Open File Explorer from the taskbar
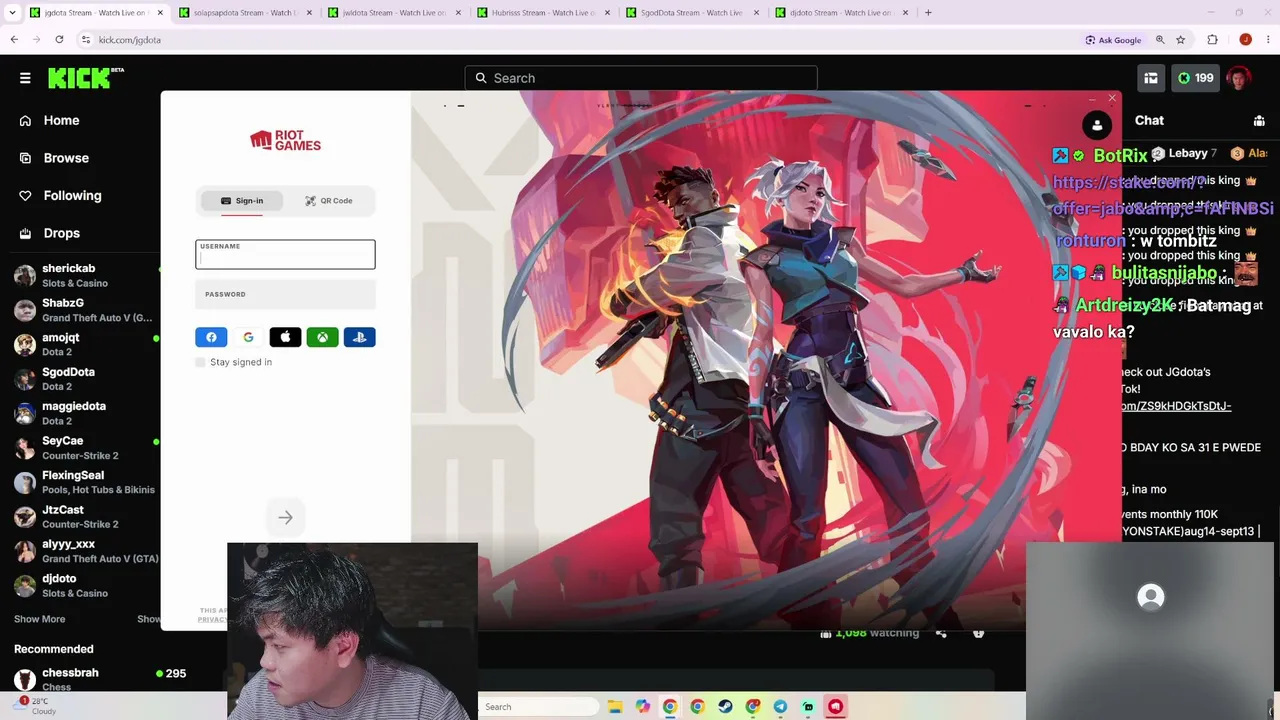Viewport: 1280px width, 720px height. [615, 707]
